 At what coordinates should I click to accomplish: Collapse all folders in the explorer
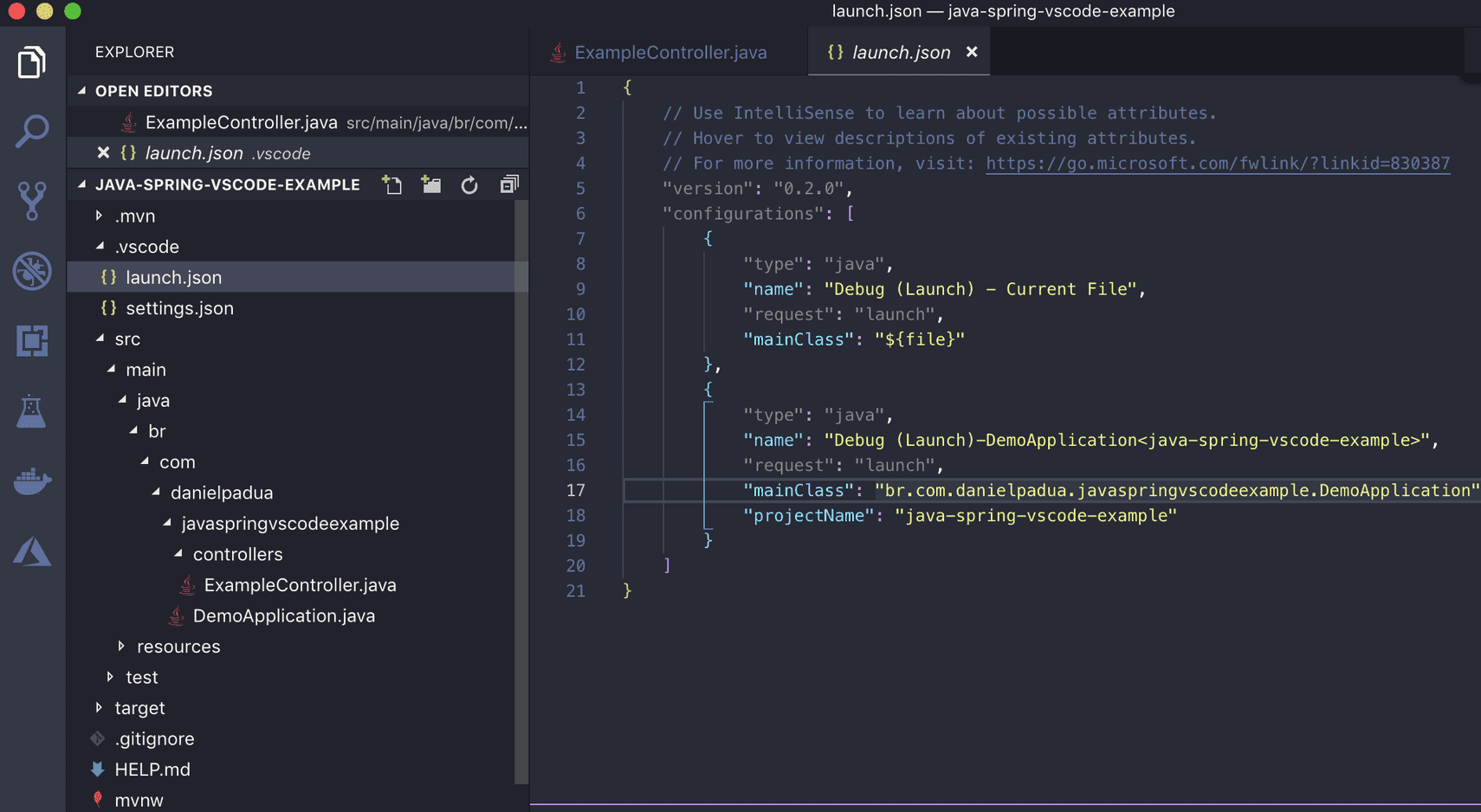coord(509,184)
